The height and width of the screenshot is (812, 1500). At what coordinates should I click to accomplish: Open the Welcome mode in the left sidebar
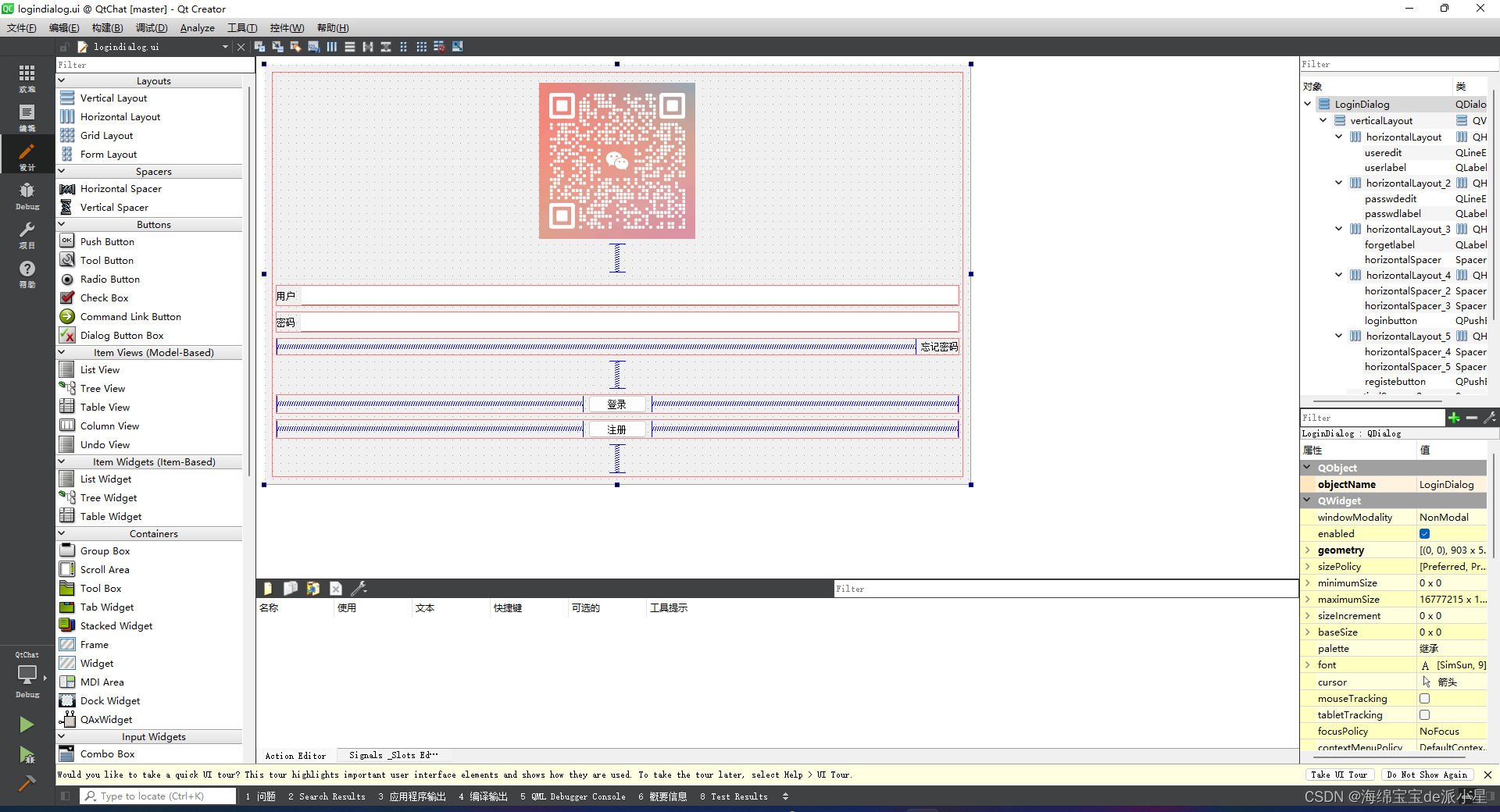[27, 78]
